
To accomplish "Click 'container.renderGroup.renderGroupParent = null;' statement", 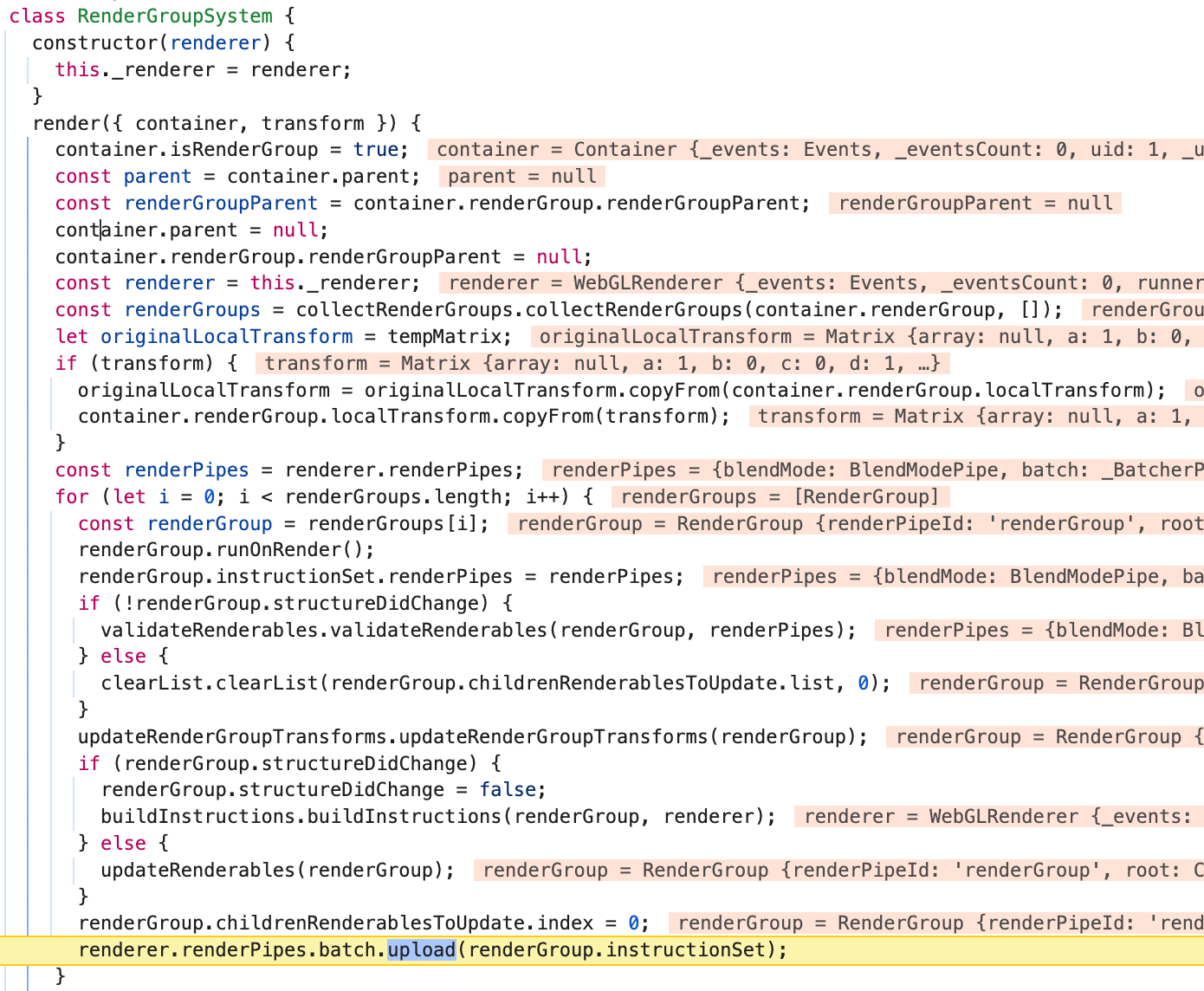I will 324,256.
